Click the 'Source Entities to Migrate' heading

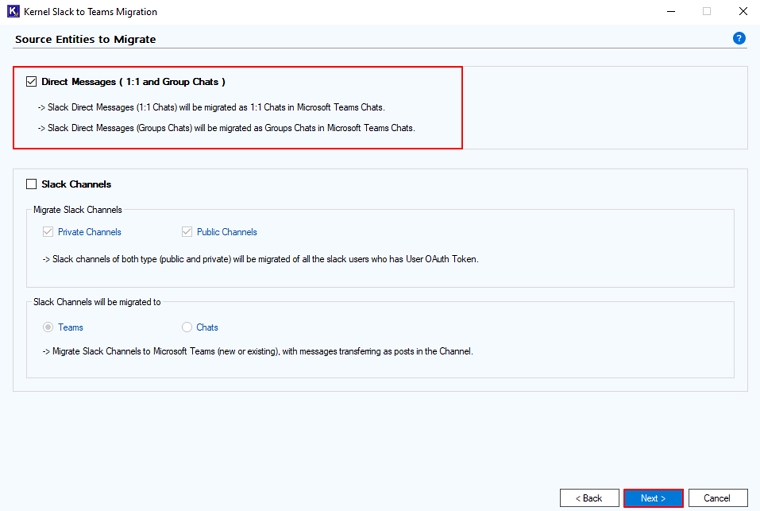[85, 39]
